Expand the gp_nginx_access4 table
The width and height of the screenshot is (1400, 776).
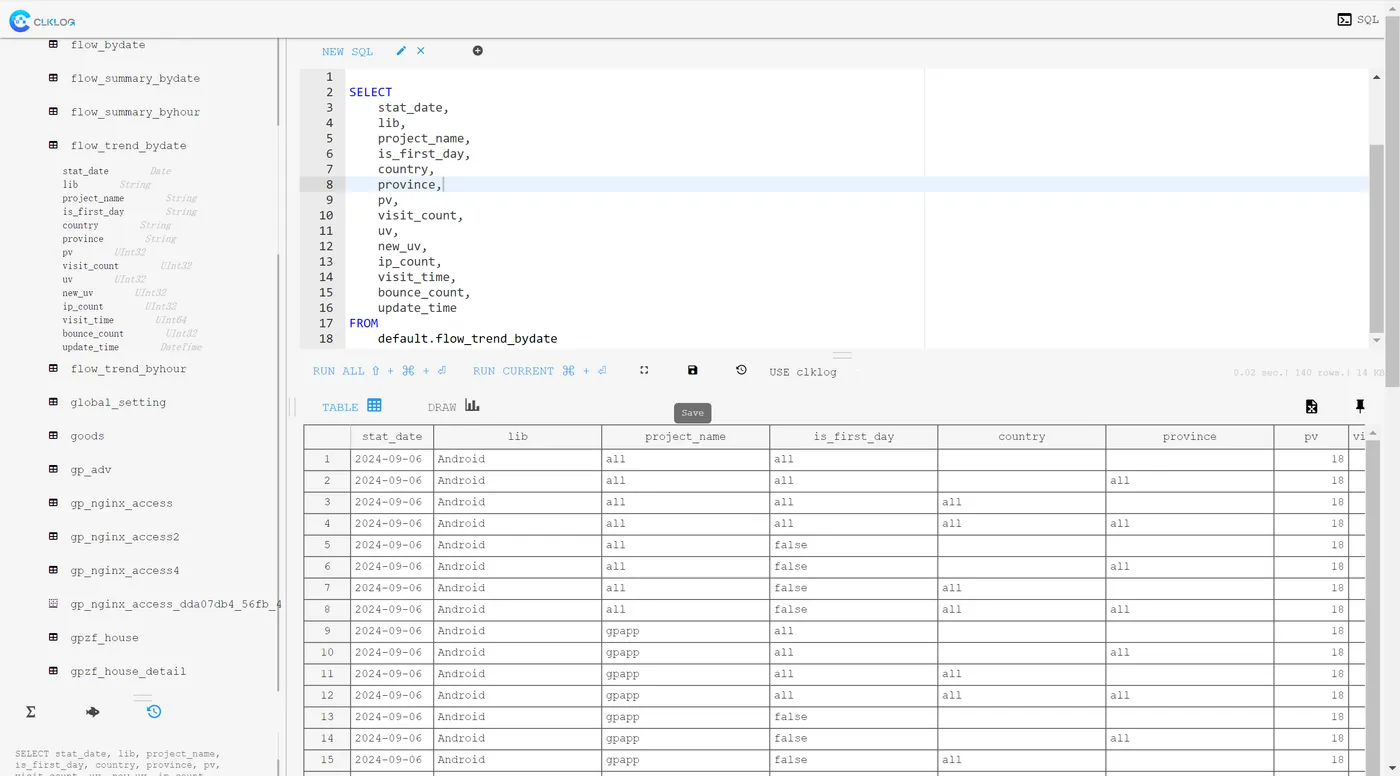point(125,570)
